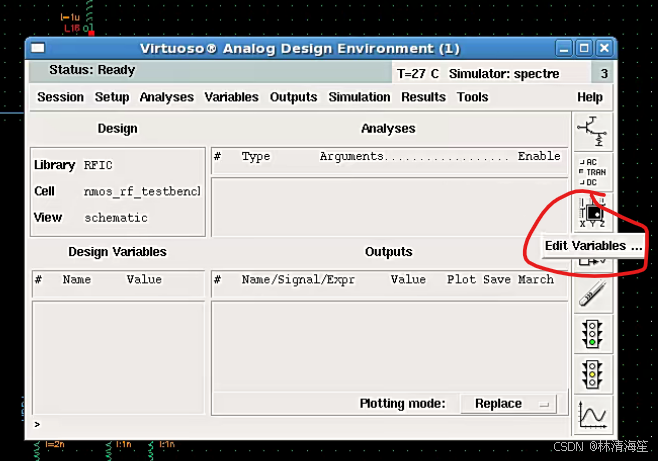Screen dimensions: 658x461
Task: Click the Name/Signal/Expr column header
Action: [x=298, y=279]
